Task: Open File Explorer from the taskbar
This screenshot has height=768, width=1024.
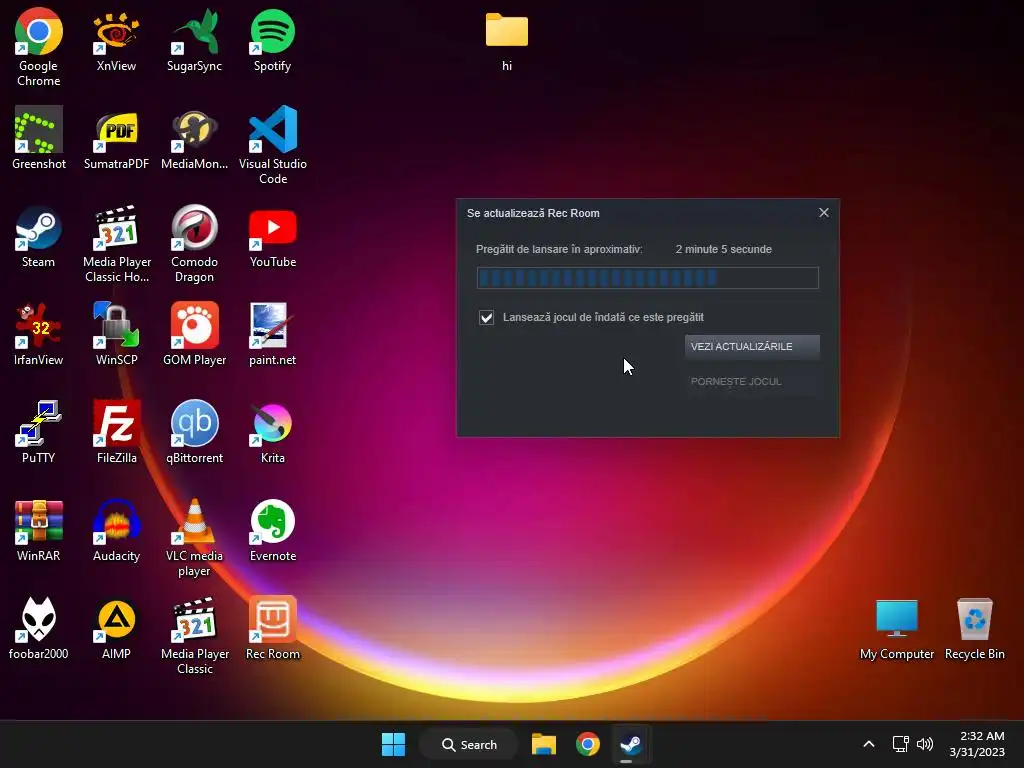Action: [543, 744]
